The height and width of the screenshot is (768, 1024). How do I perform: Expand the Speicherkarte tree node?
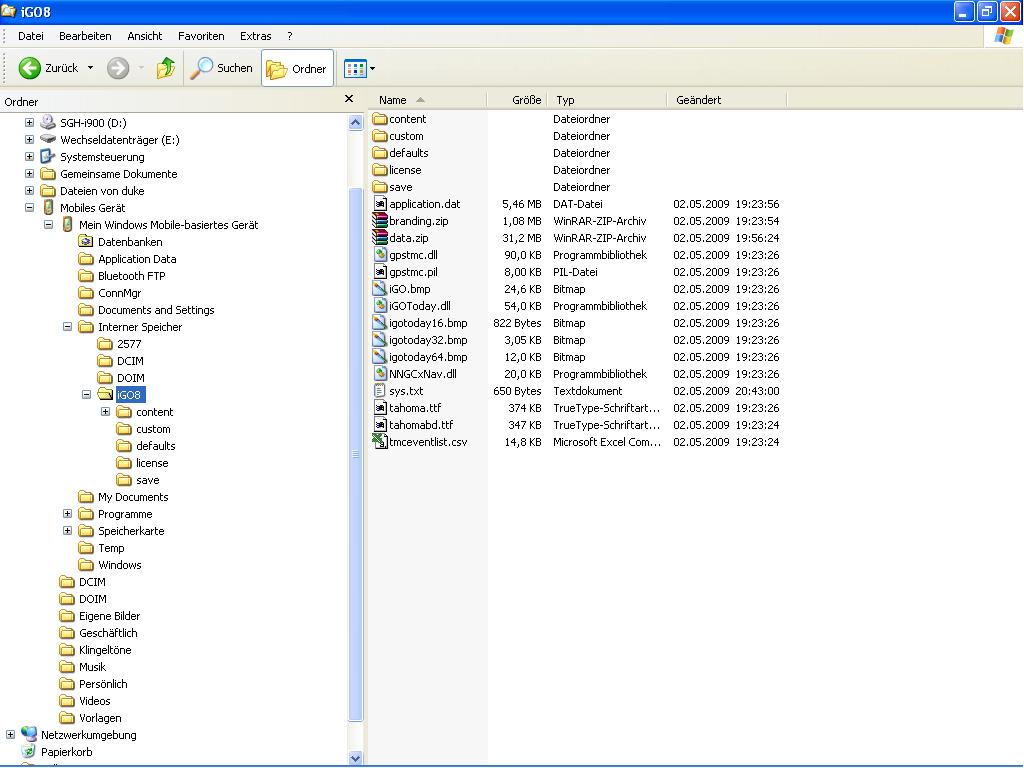click(67, 530)
